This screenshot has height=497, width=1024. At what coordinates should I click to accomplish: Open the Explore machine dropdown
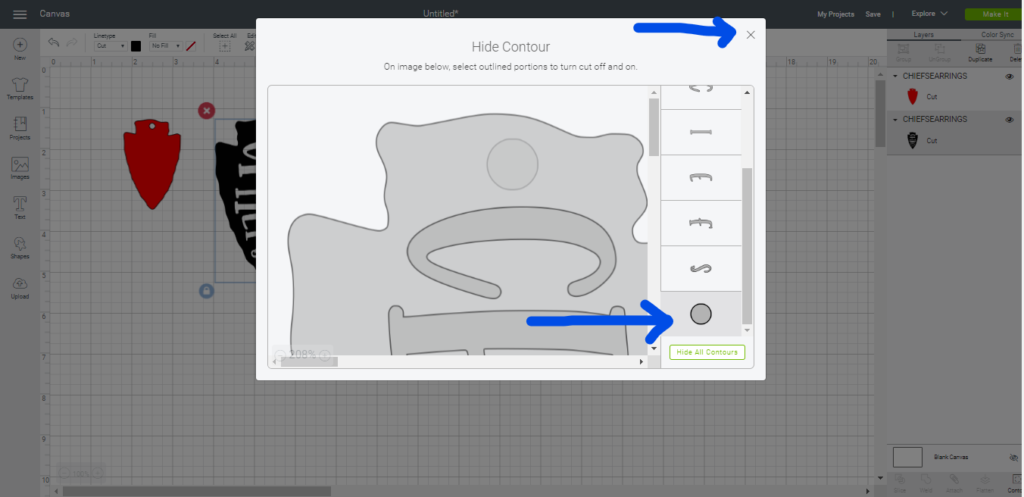coord(929,14)
